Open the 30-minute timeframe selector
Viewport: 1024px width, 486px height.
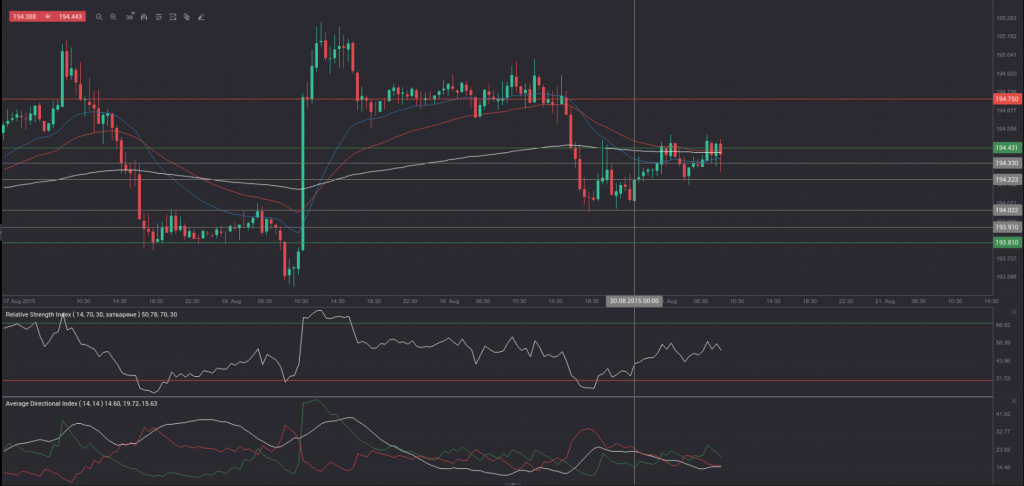(129, 17)
